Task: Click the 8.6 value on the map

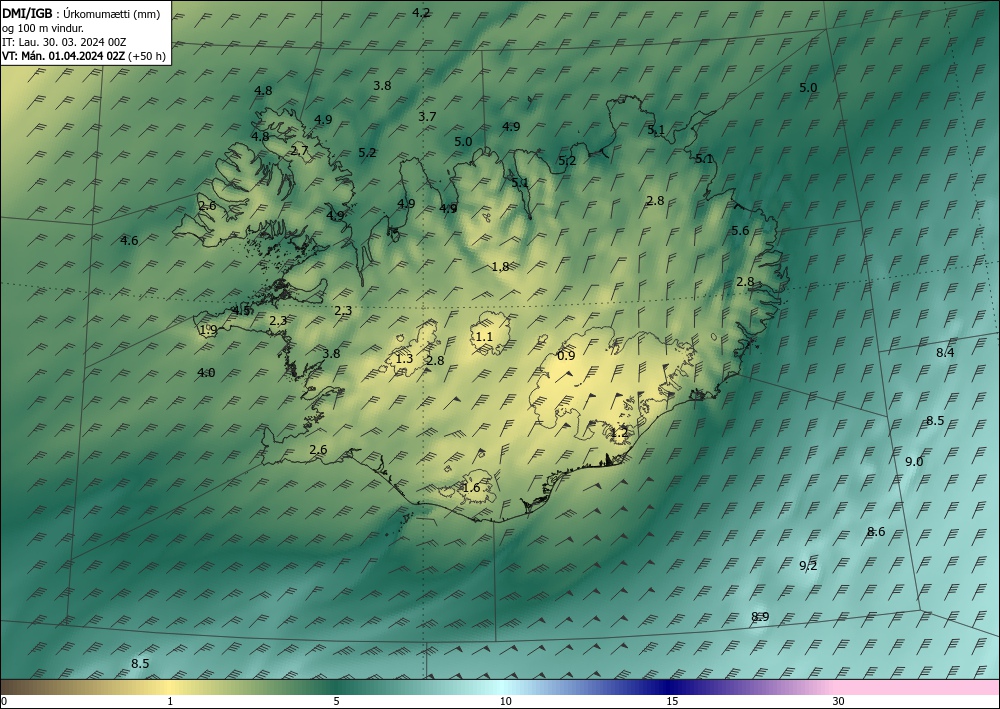Action: (876, 532)
